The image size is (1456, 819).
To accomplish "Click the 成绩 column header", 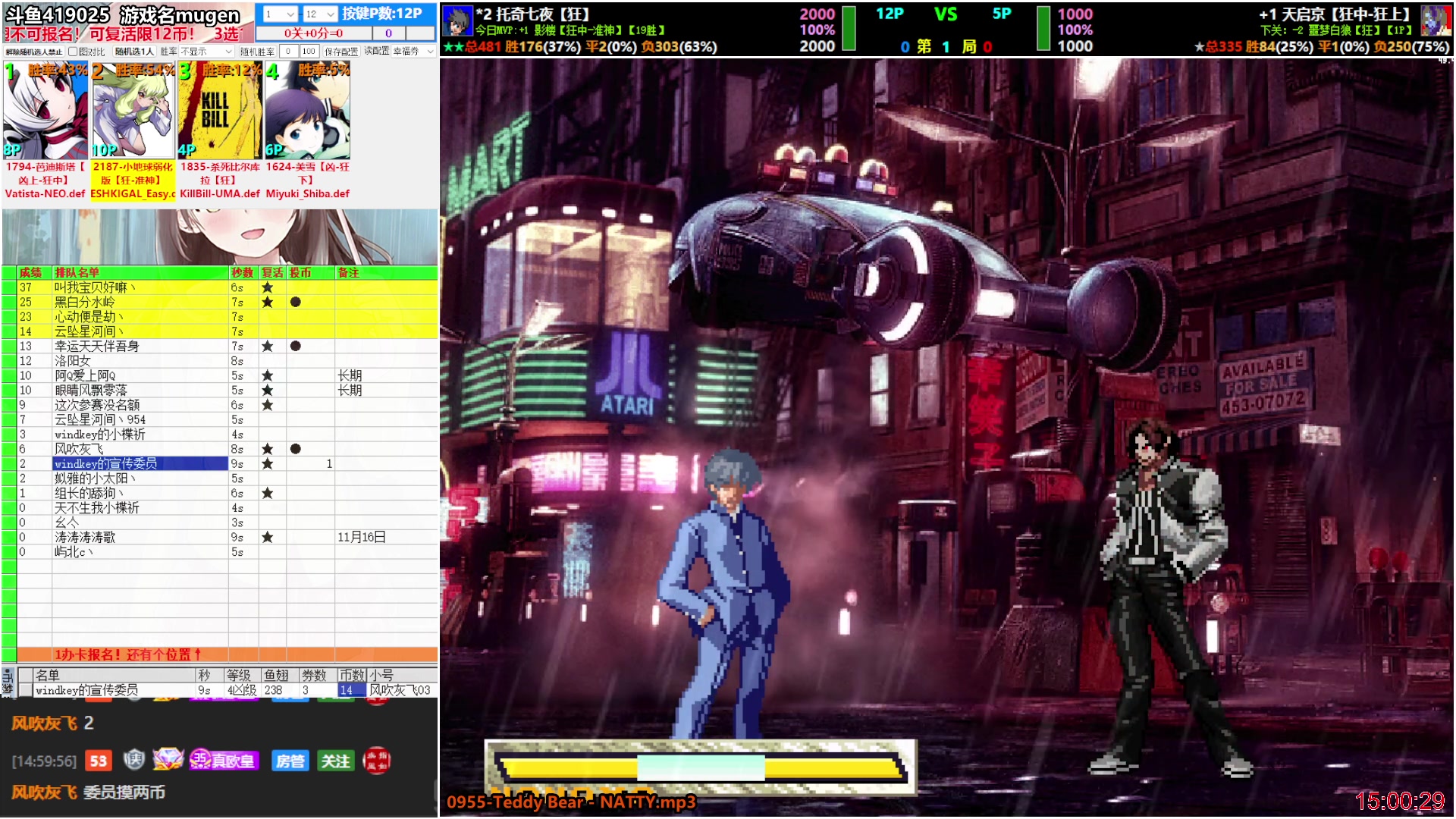I will coord(34,273).
